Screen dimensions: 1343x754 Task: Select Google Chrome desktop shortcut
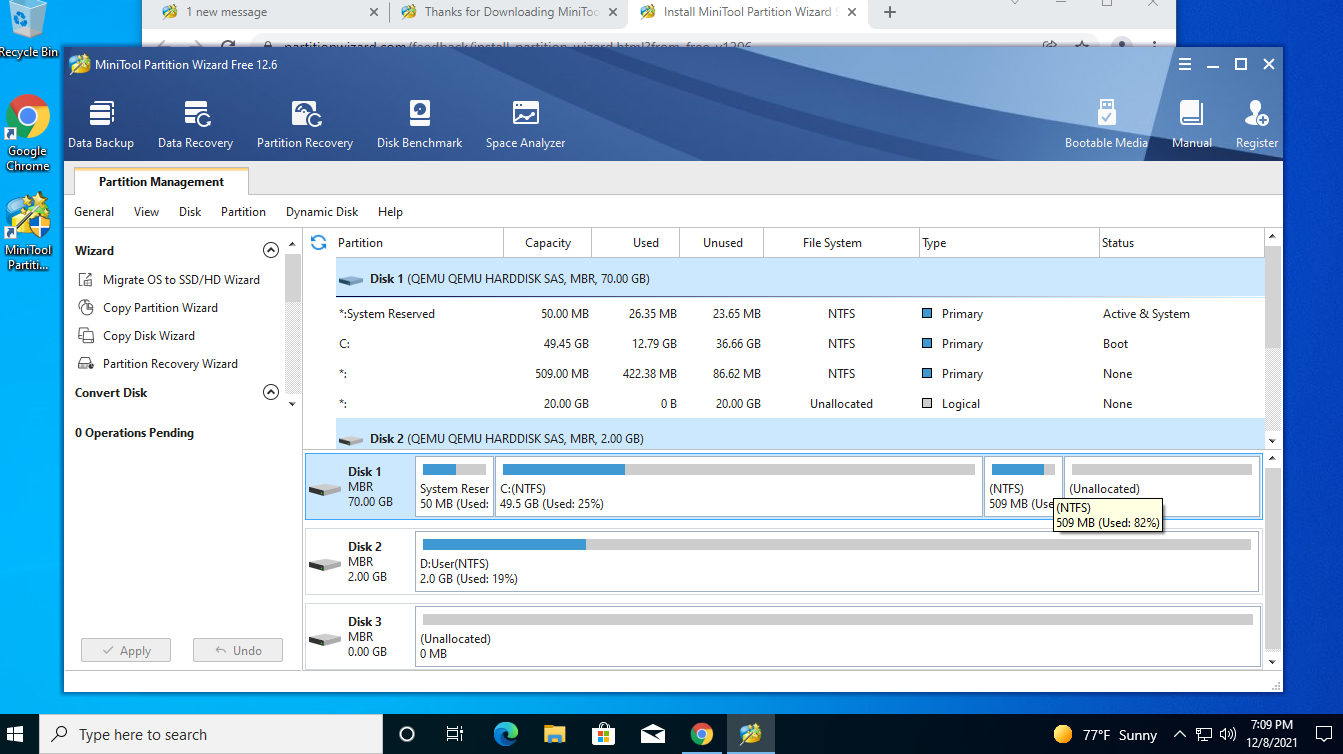point(28,134)
